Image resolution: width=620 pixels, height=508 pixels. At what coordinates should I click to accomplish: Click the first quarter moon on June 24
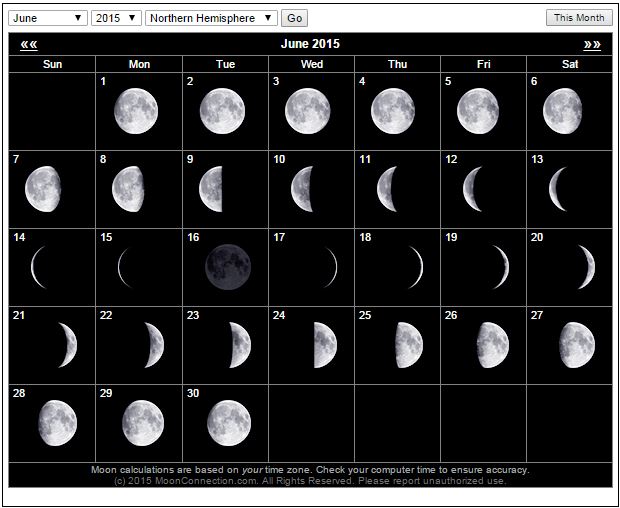point(324,344)
